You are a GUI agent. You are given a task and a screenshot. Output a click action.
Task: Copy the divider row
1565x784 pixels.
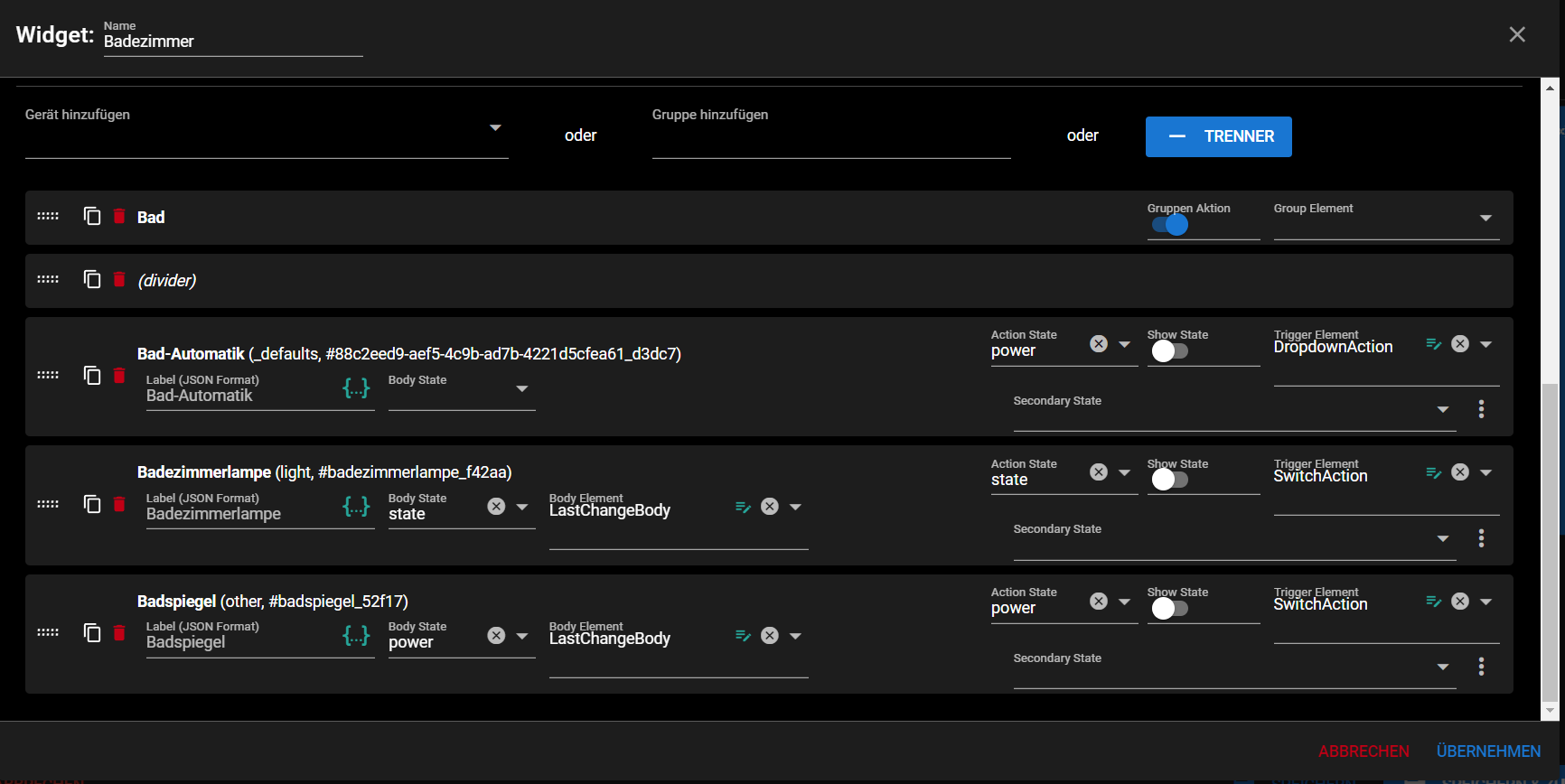point(92,279)
